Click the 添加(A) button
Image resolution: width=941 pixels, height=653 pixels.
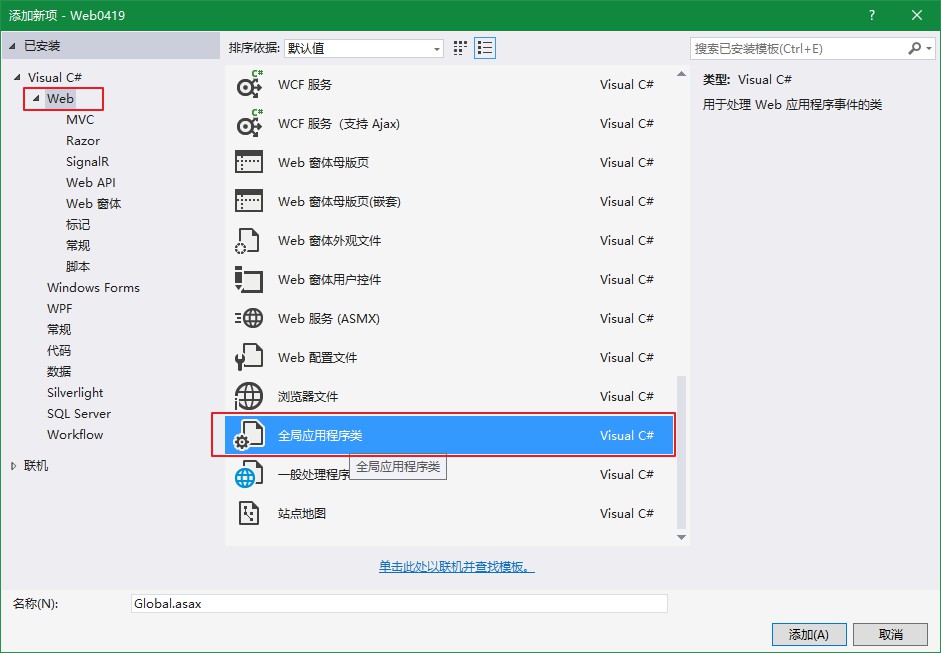click(809, 635)
